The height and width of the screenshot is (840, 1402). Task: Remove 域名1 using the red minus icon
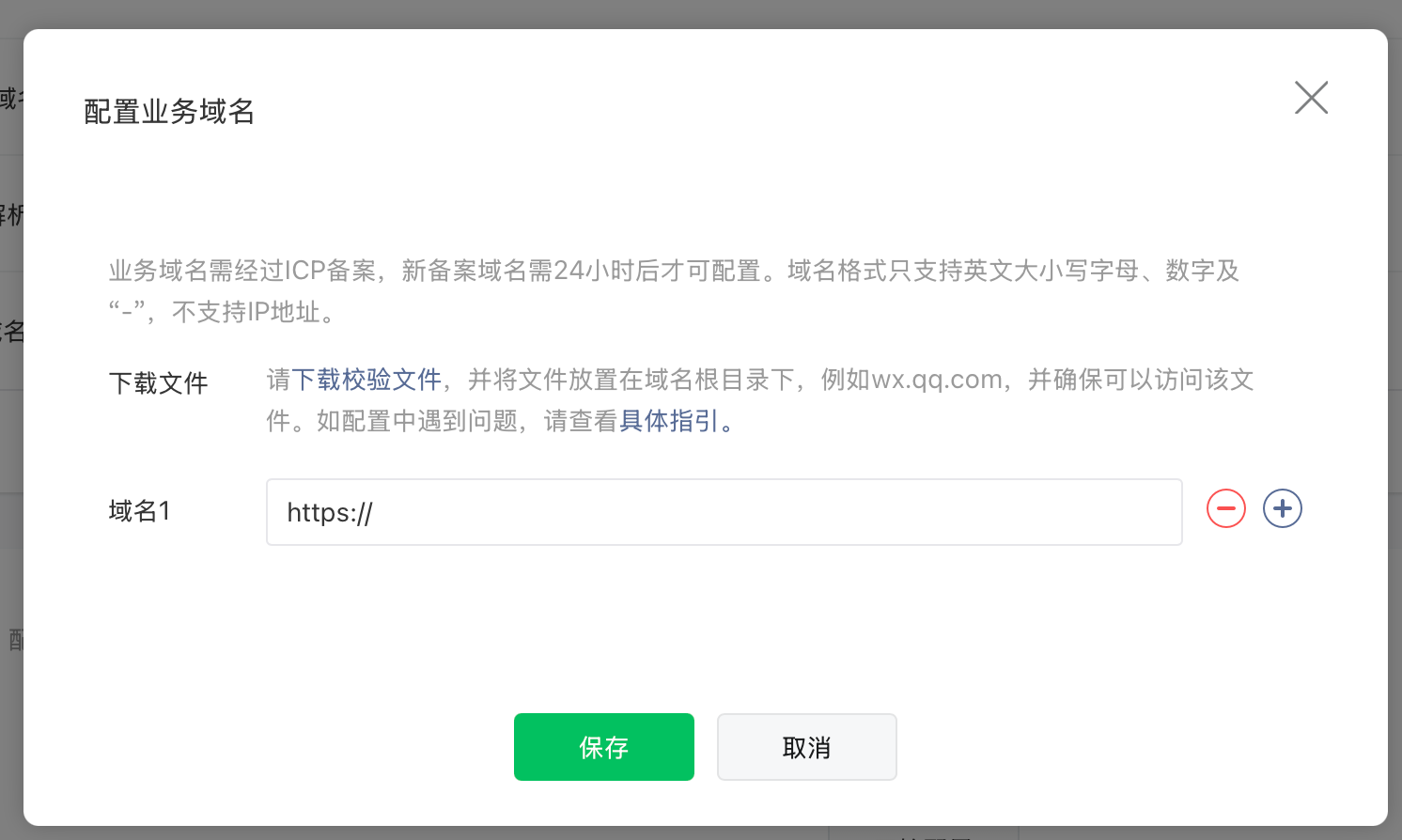tap(1225, 509)
